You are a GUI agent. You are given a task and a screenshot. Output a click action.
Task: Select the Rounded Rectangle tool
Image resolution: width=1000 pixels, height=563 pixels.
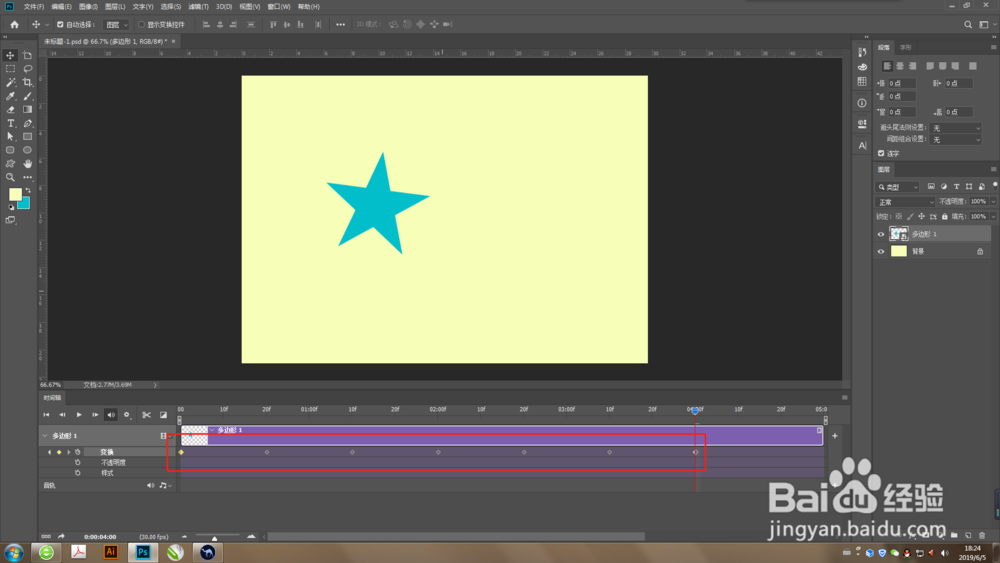(10, 150)
